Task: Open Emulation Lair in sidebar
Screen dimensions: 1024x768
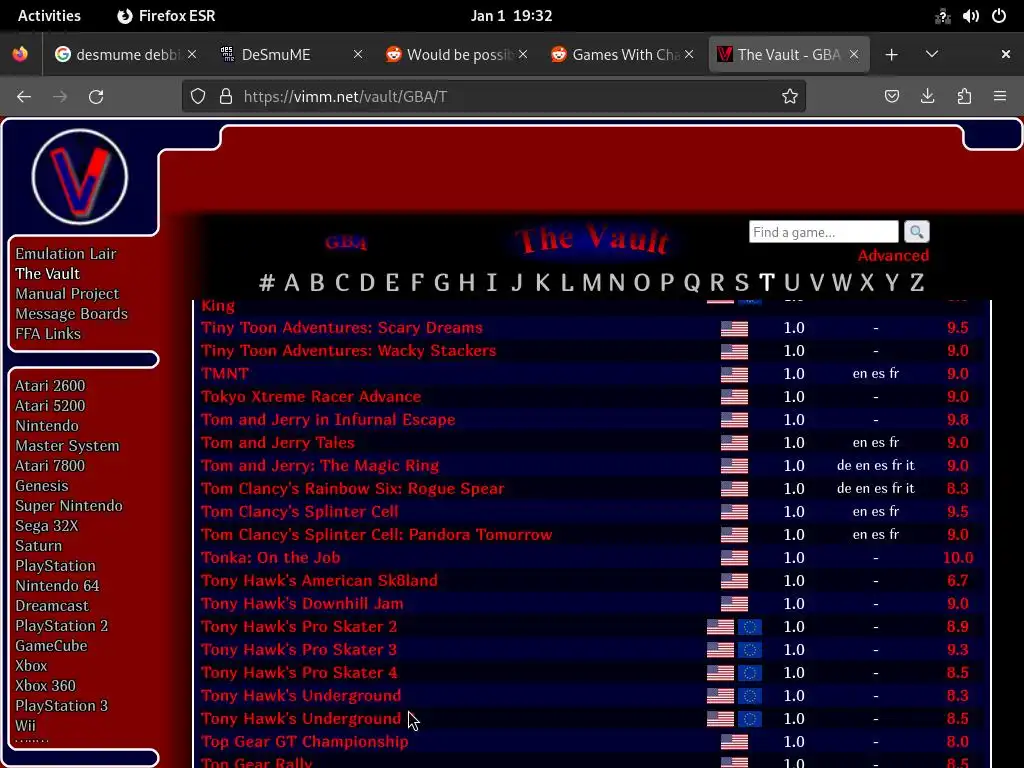Action: tap(66, 254)
